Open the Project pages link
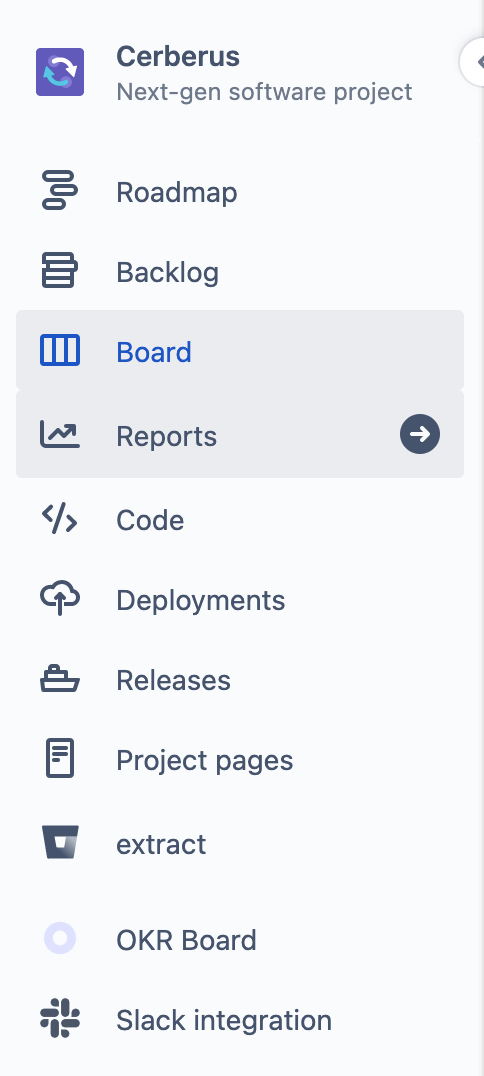This screenshot has height=1076, width=484. (x=240, y=759)
